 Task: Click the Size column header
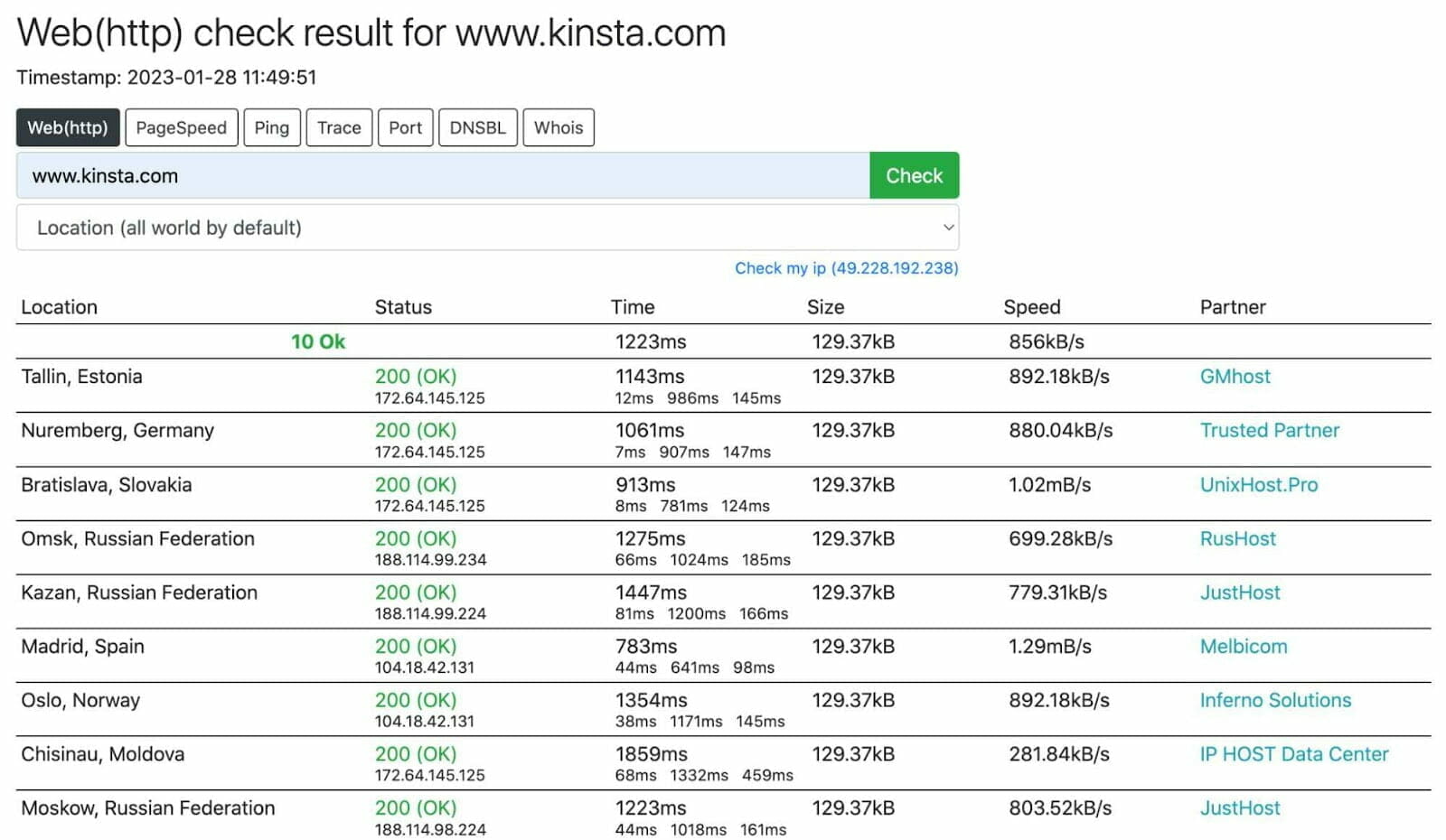click(x=826, y=307)
